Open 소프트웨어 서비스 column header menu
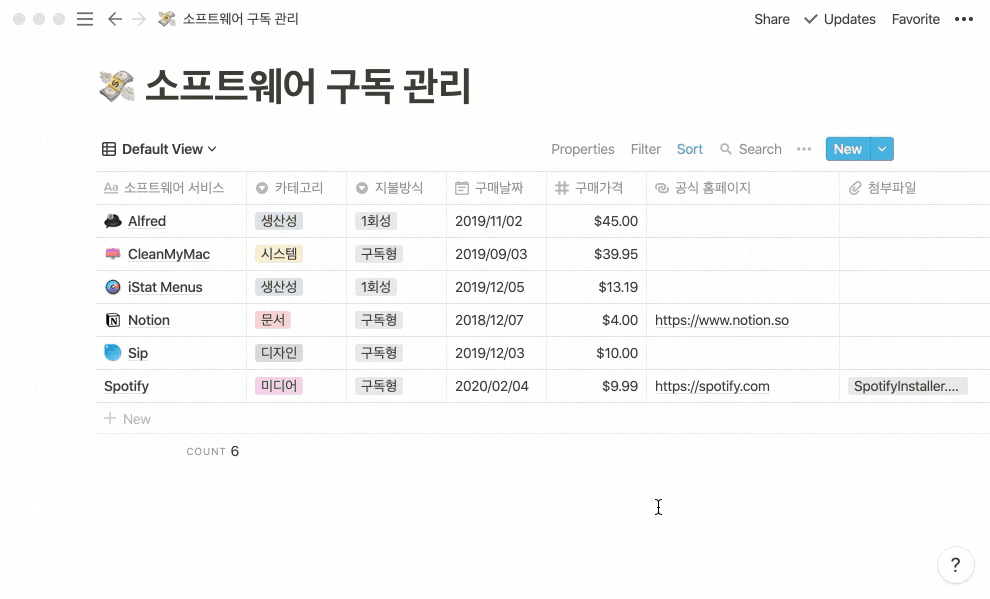The height and width of the screenshot is (599, 990). click(x=171, y=187)
